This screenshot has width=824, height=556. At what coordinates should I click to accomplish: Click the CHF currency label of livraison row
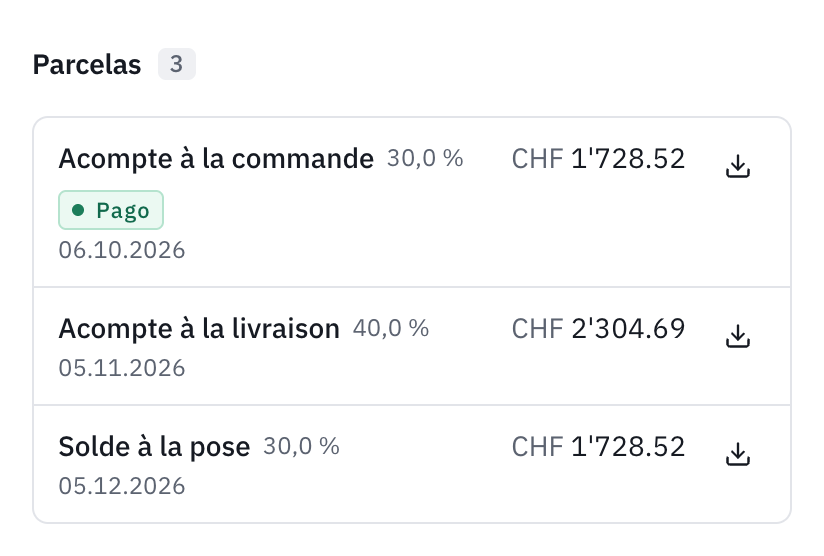537,329
